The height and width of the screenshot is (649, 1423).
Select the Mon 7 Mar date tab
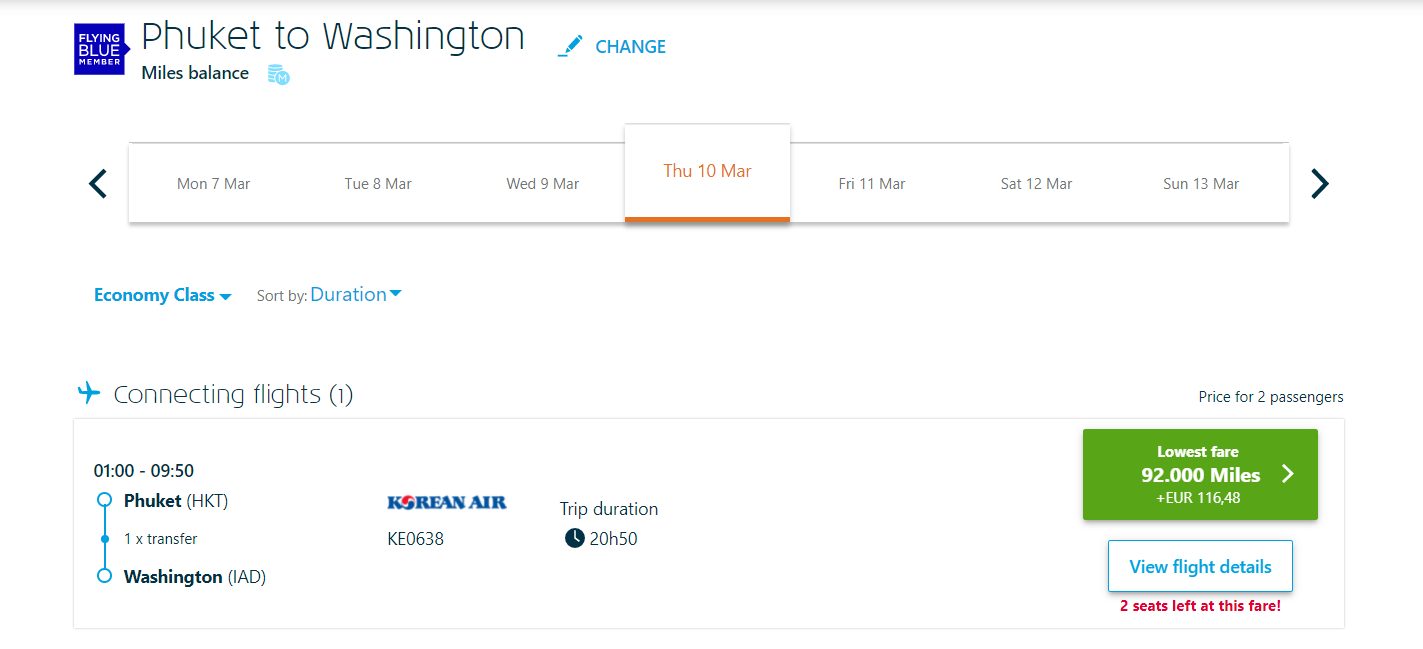click(213, 183)
